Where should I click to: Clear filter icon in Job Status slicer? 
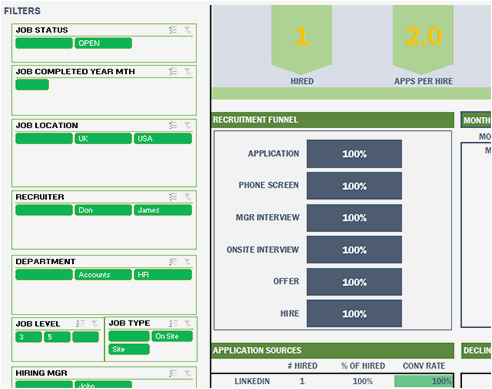click(x=188, y=30)
